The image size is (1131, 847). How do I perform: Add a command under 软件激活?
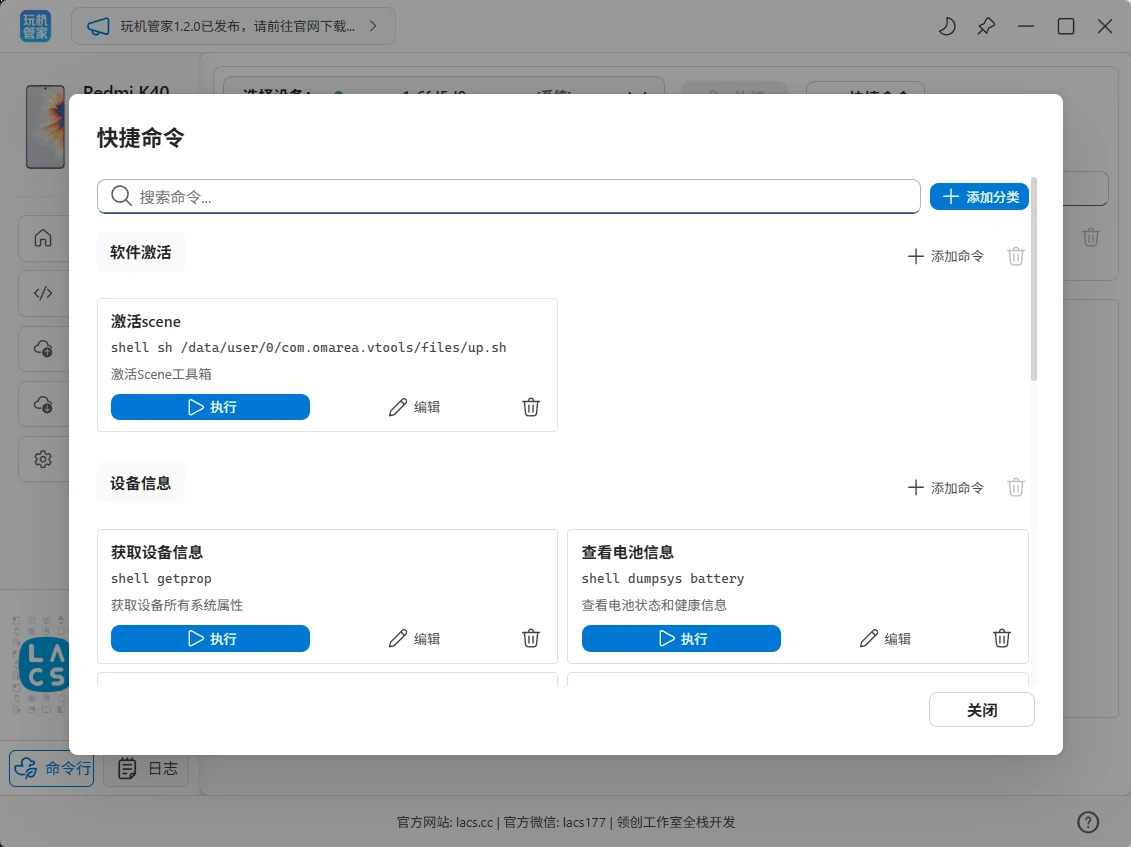click(945, 256)
